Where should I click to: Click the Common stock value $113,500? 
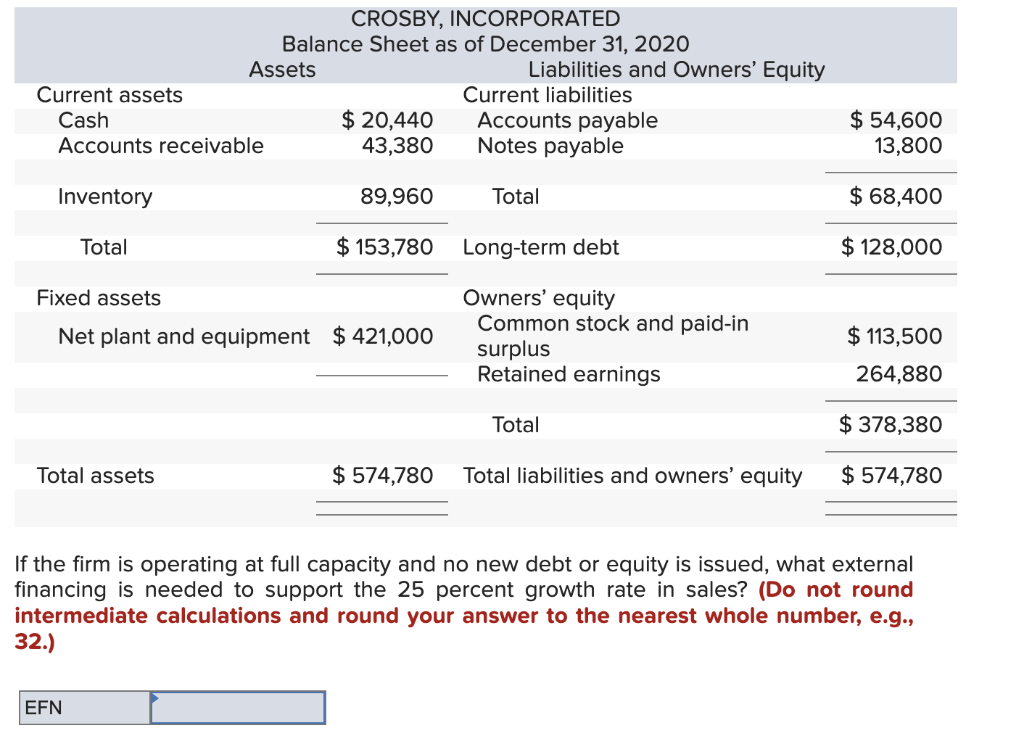pyautogui.click(x=897, y=337)
